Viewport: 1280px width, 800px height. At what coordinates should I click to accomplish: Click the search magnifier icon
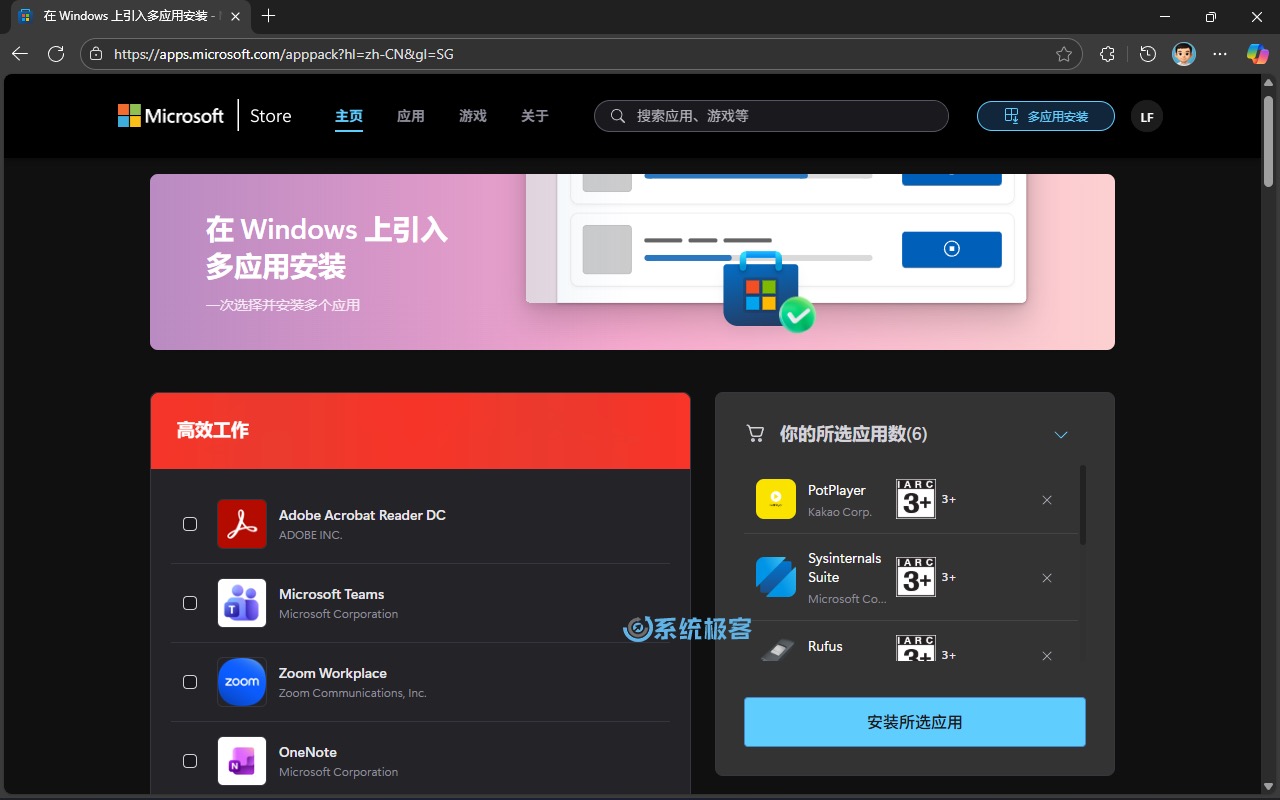tap(618, 115)
